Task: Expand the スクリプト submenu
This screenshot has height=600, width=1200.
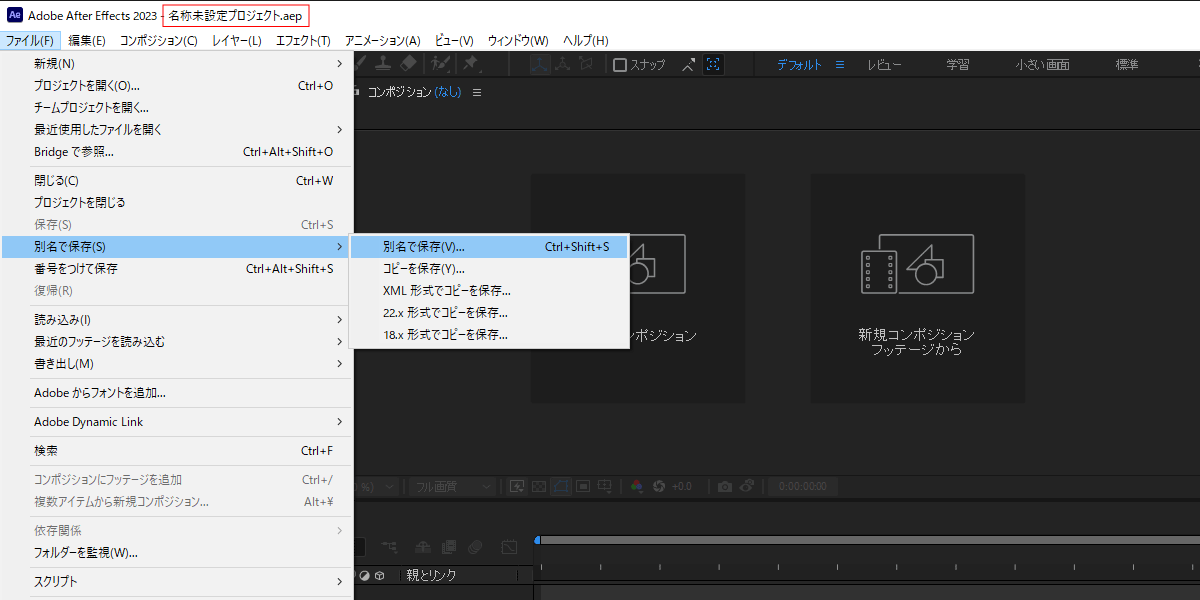Action: coord(178,581)
